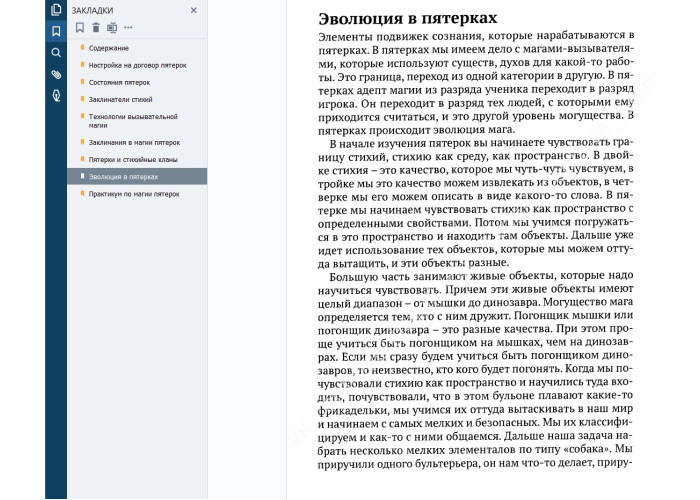Navigate to Заклинания в магии пятерок
This screenshot has height=500, width=700.
pyautogui.click(x=134, y=143)
